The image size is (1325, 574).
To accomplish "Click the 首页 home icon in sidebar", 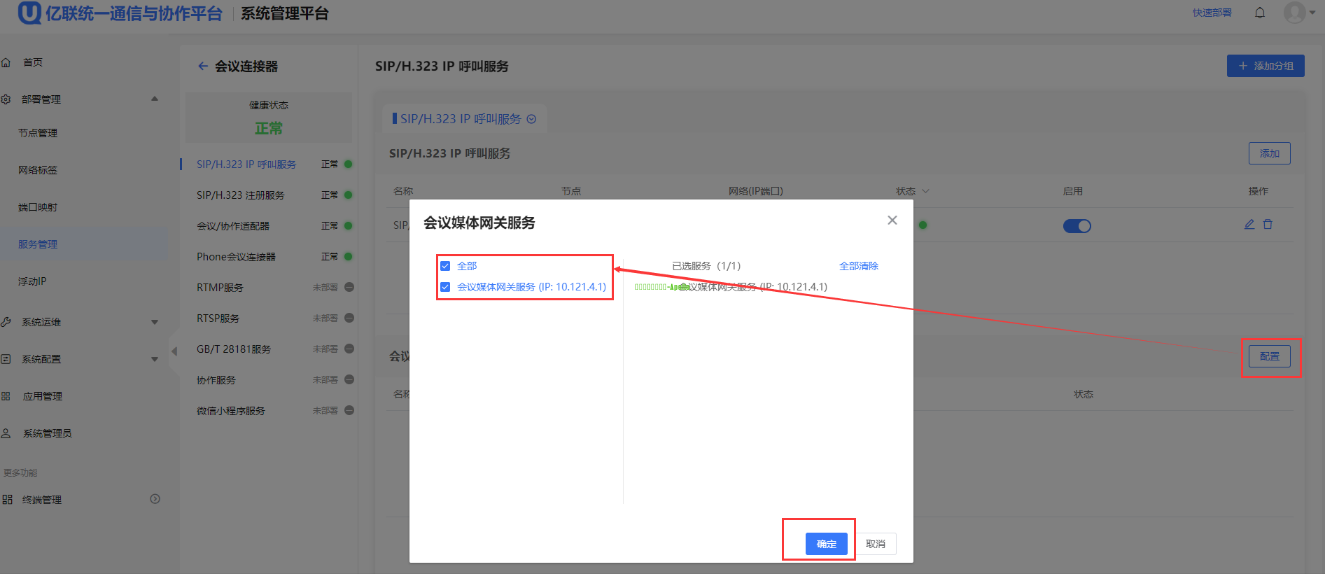I will 6,62.
